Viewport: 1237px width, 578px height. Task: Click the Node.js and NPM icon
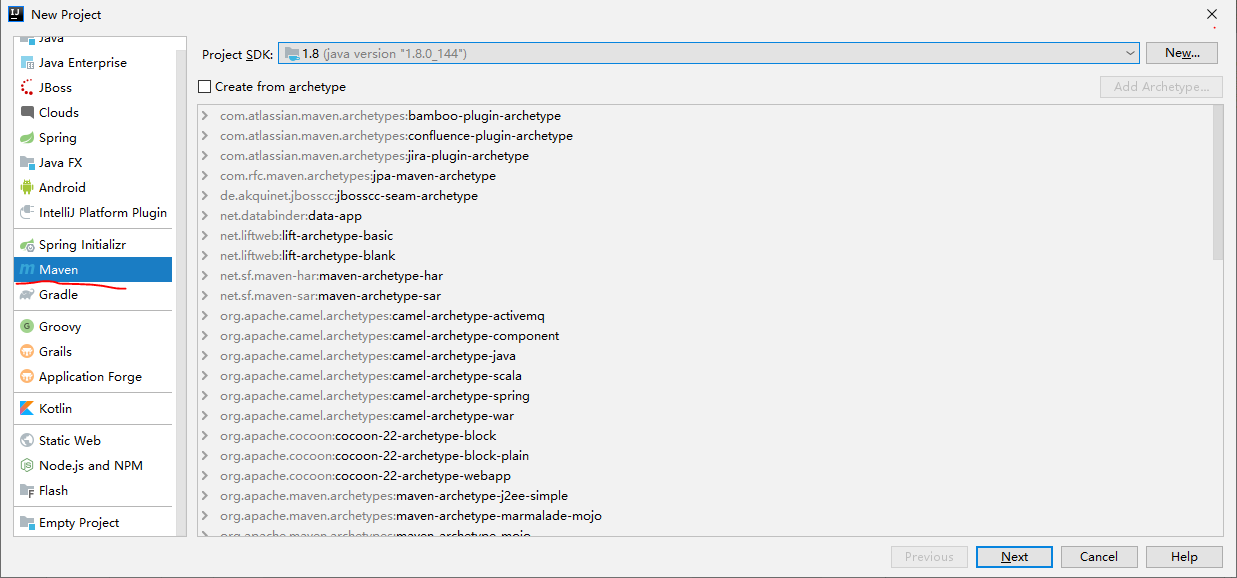(x=27, y=466)
